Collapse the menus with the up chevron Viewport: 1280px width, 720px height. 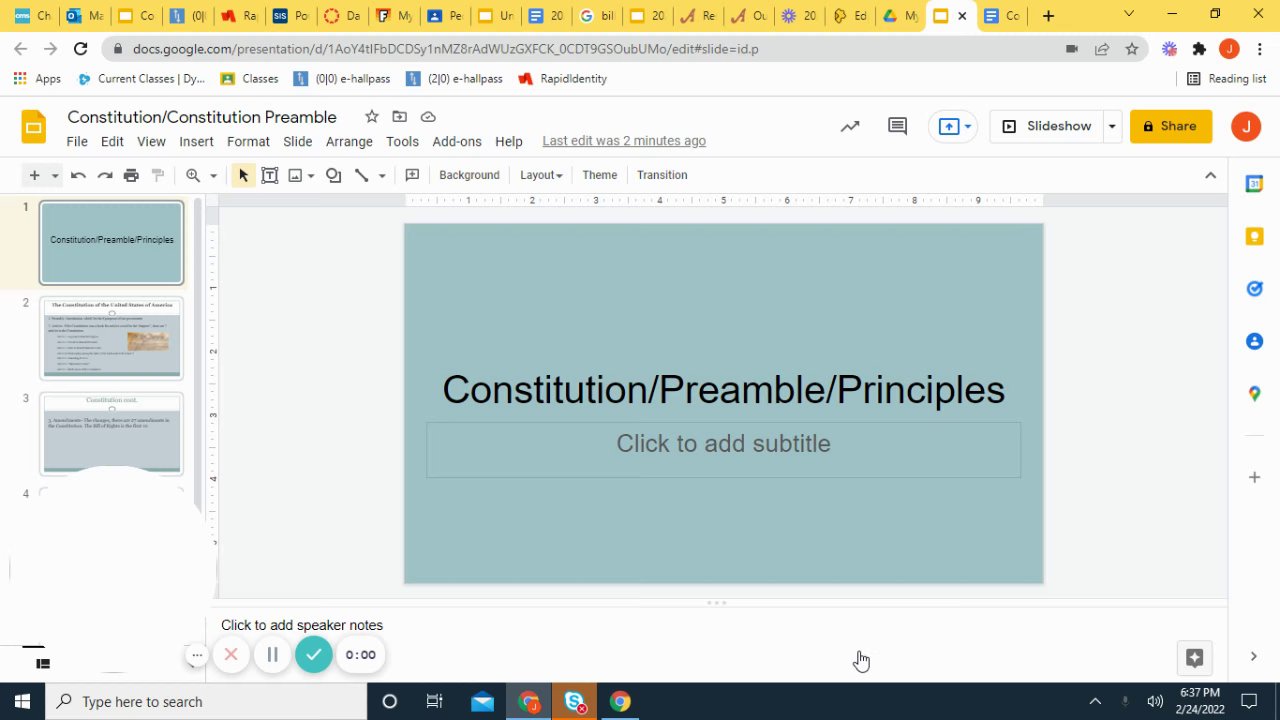1210,175
